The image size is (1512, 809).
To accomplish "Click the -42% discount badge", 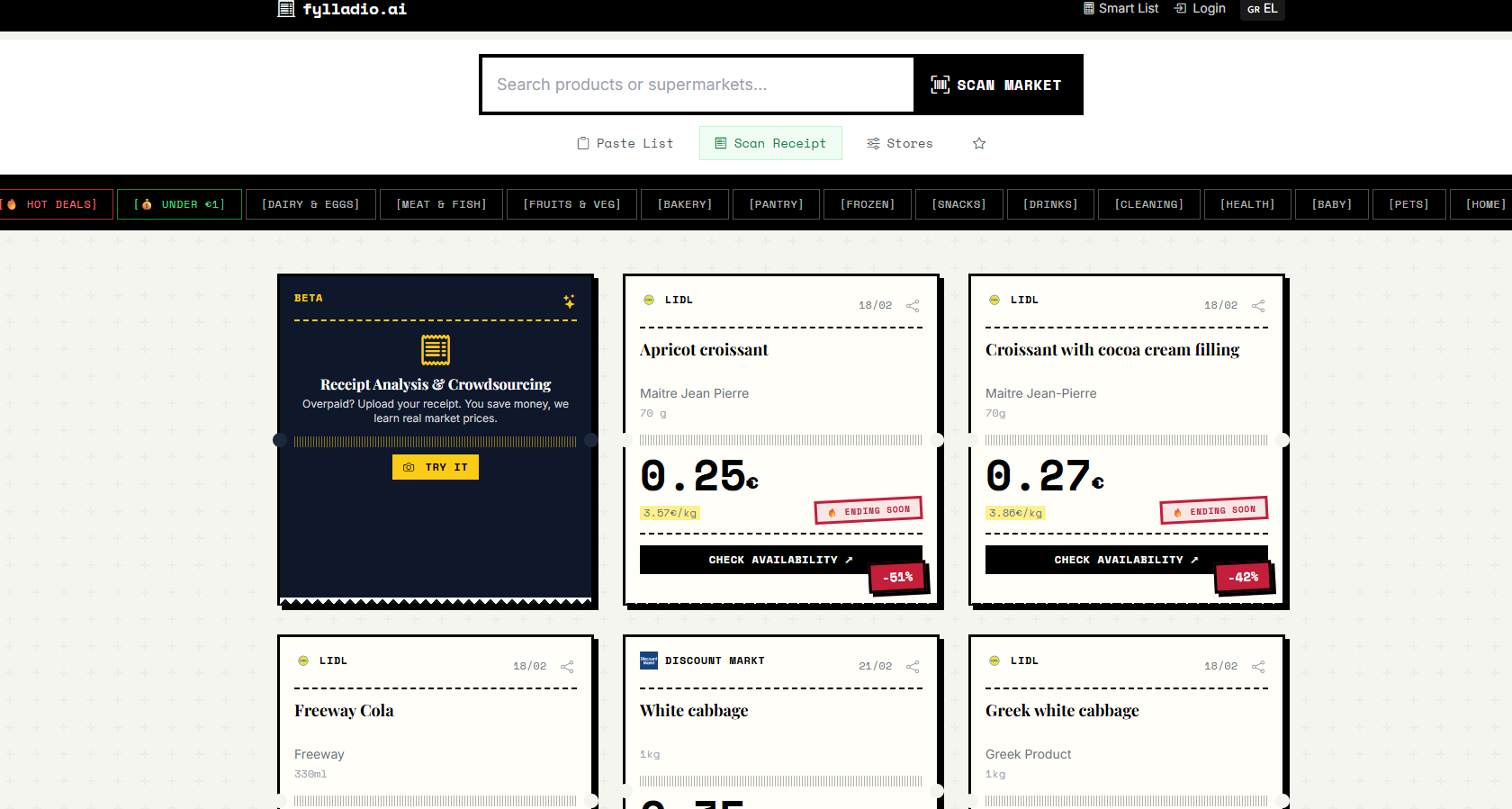I will pos(1243,578).
